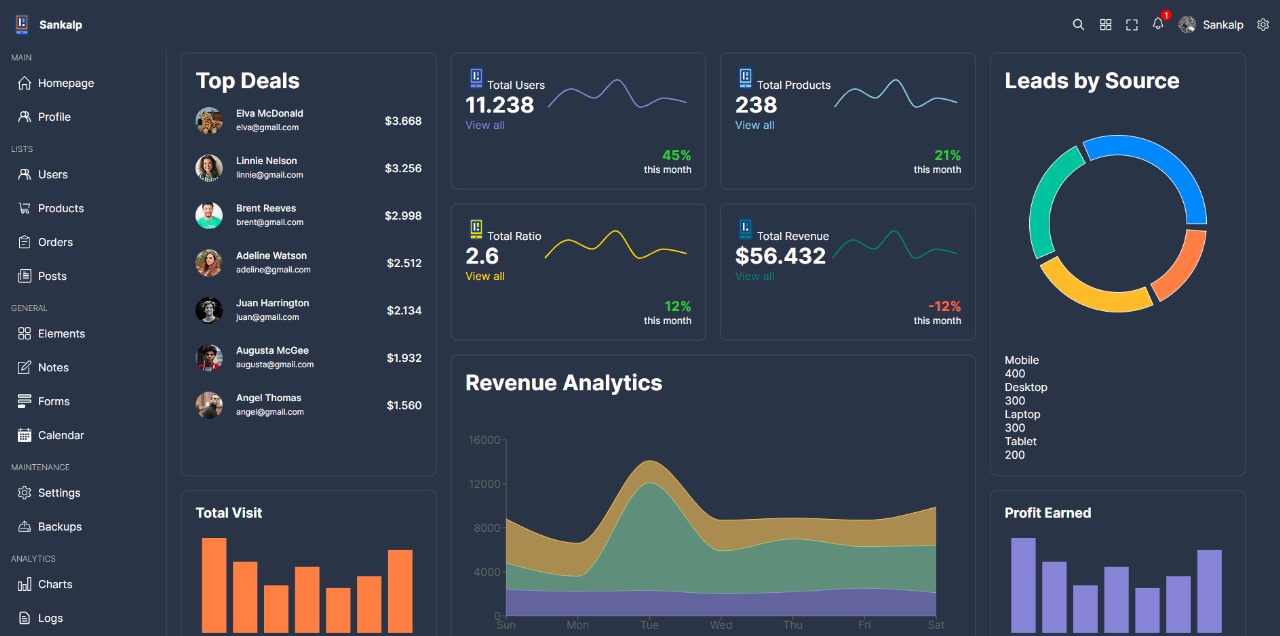This screenshot has height=636, width=1280.
Task: Open the apps grid icon in header
Action: point(1105,25)
